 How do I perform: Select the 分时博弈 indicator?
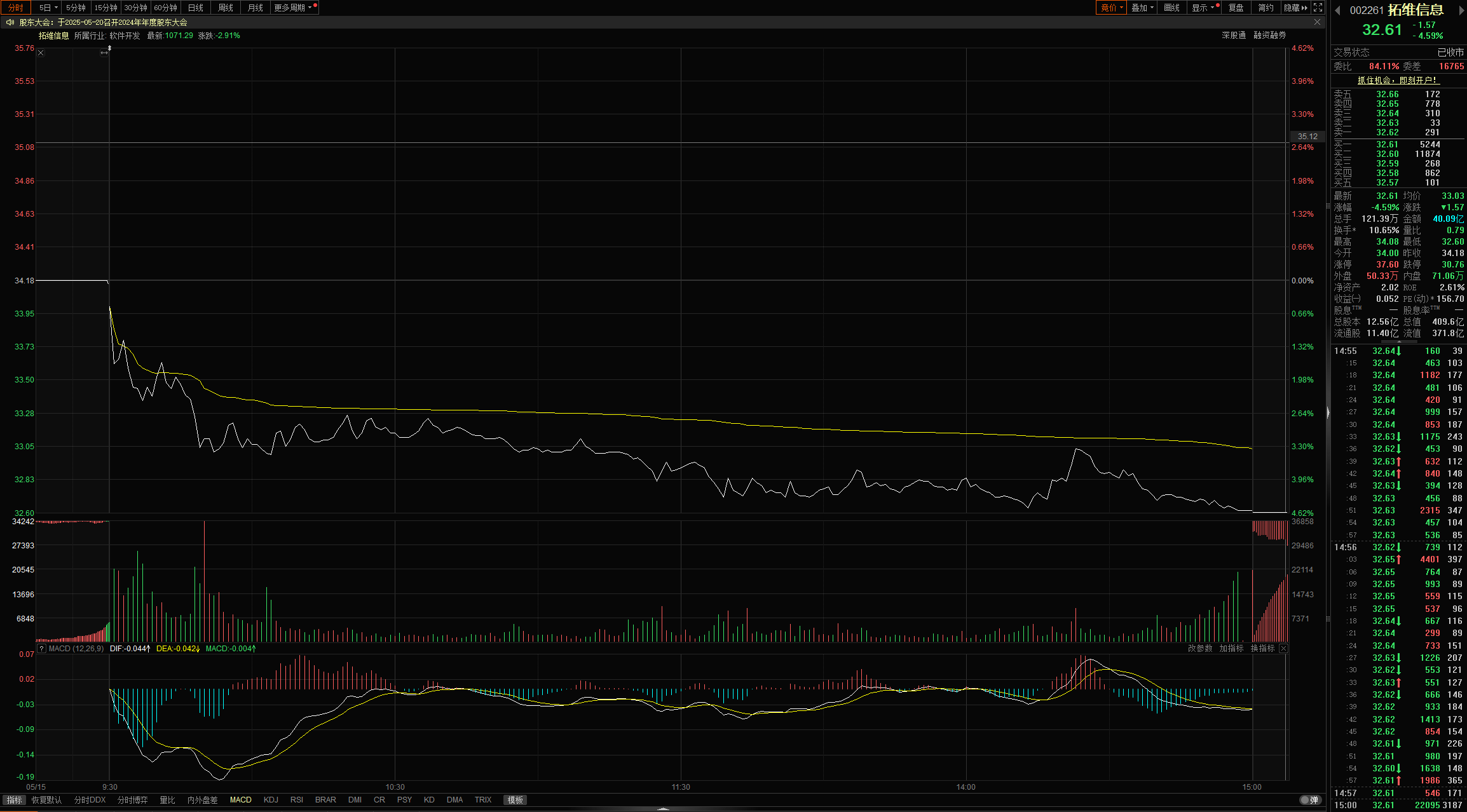coord(132,800)
